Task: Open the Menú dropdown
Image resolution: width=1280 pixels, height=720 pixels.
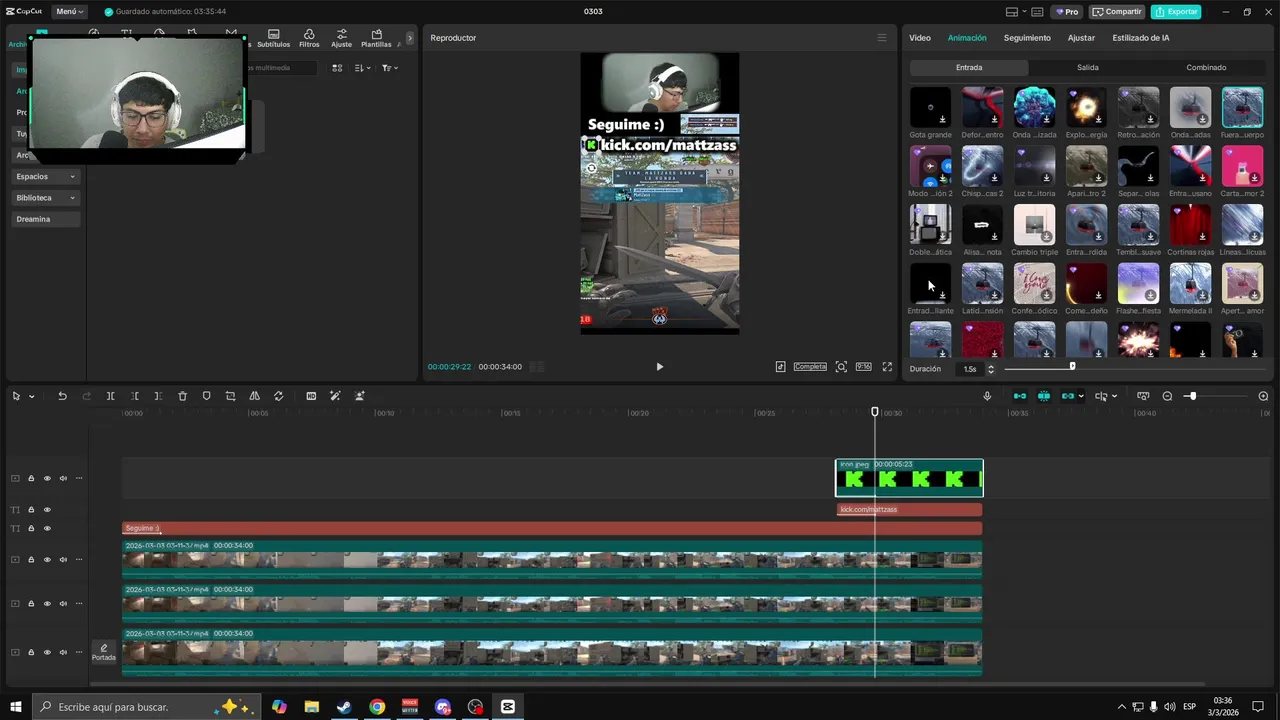Action: click(x=70, y=12)
